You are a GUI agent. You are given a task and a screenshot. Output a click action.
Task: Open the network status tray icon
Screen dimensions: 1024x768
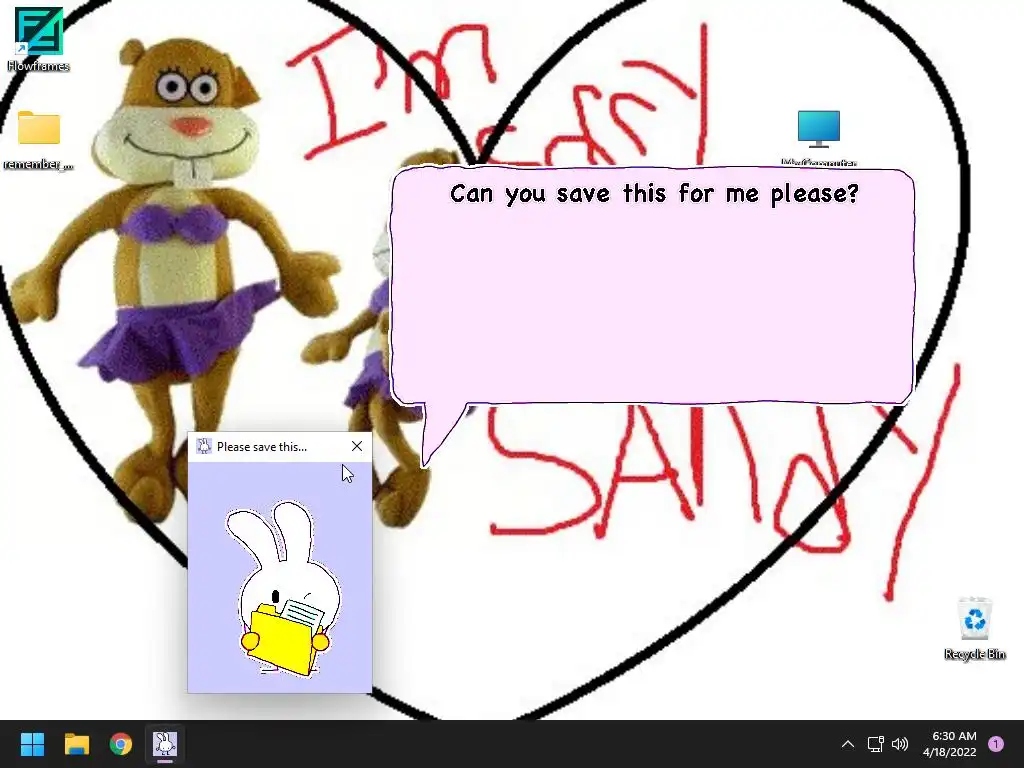(x=875, y=744)
